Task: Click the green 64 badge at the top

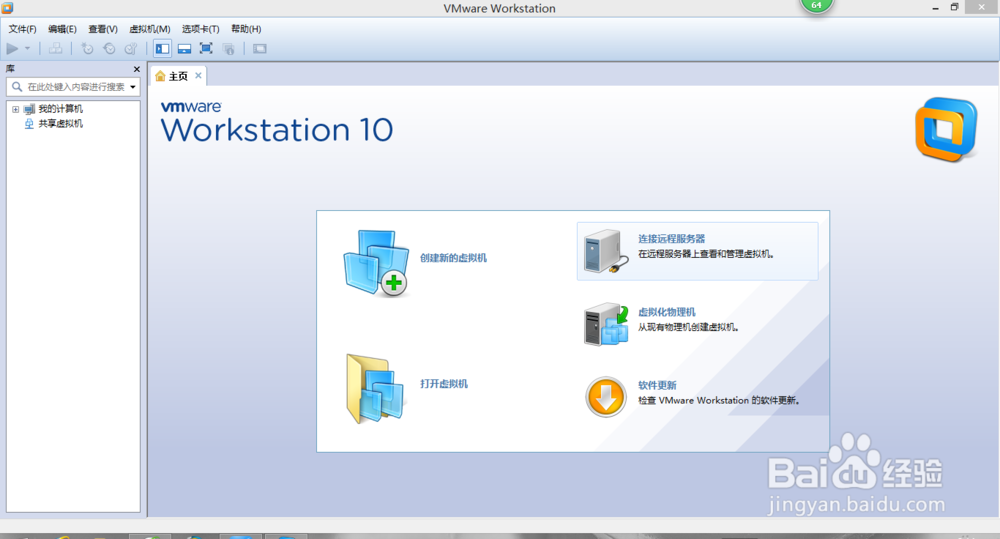Action: click(816, 5)
